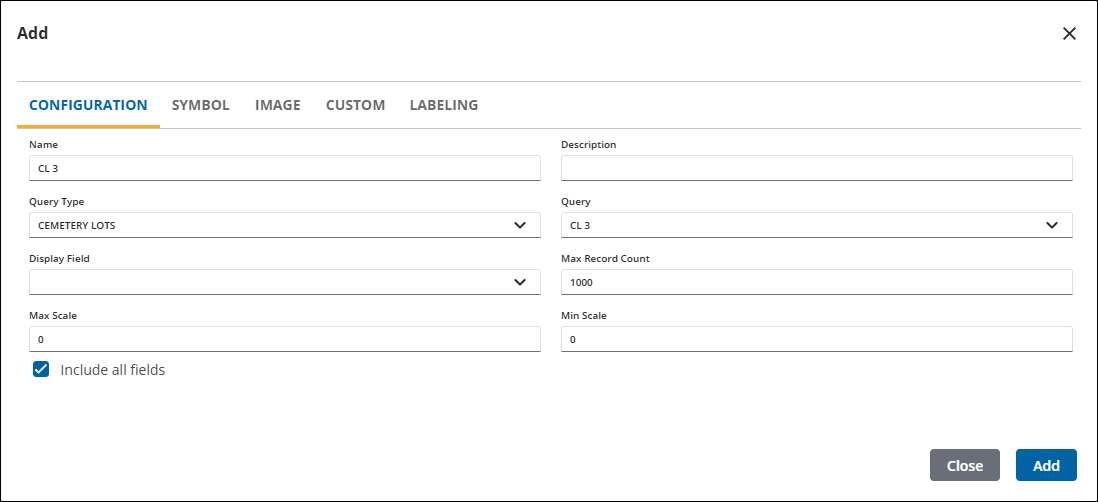Click into the empty Description field
The image size is (1098, 502).
816,168
